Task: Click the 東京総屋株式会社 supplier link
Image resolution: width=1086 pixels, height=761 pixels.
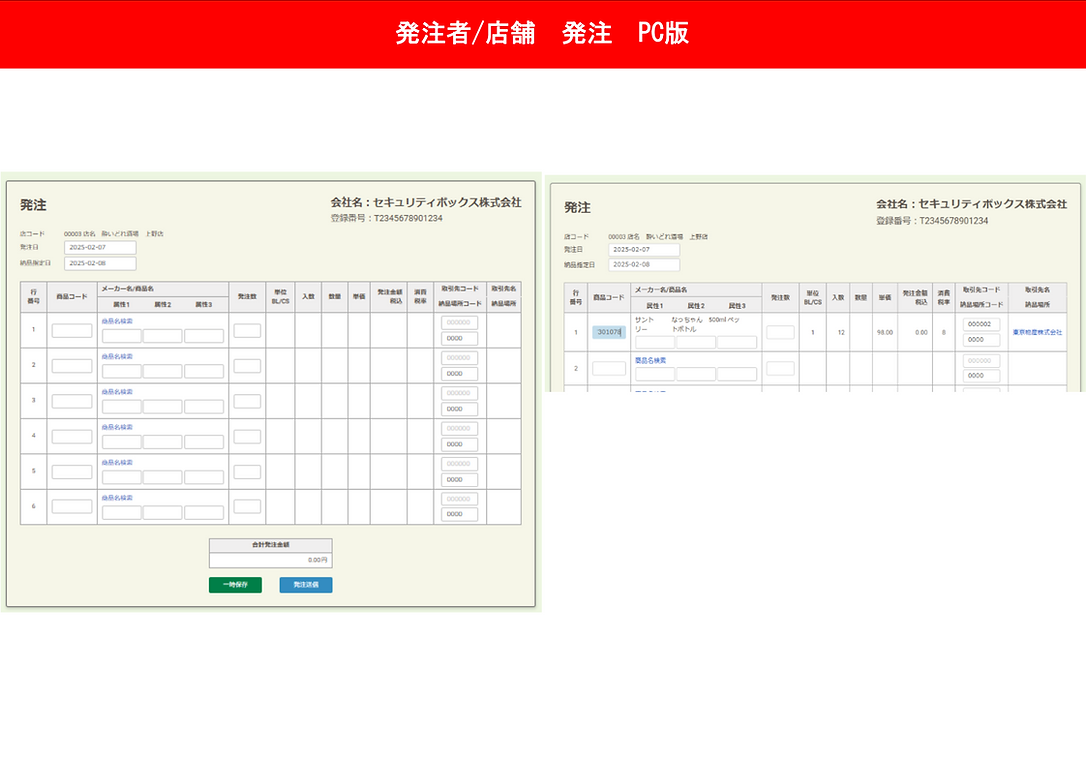Action: tap(1037, 332)
